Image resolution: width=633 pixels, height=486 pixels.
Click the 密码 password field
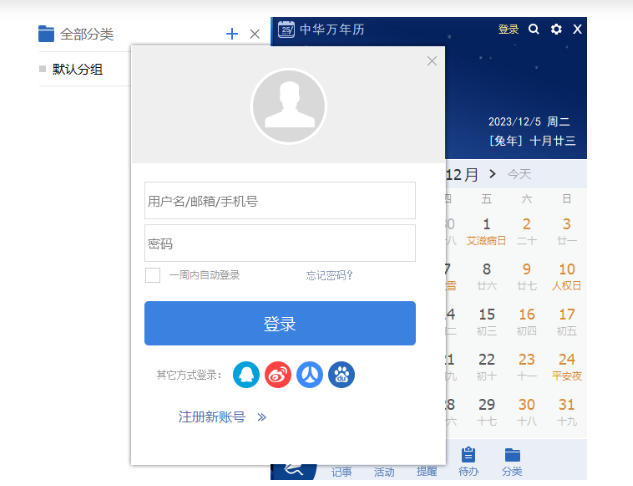[x=280, y=243]
